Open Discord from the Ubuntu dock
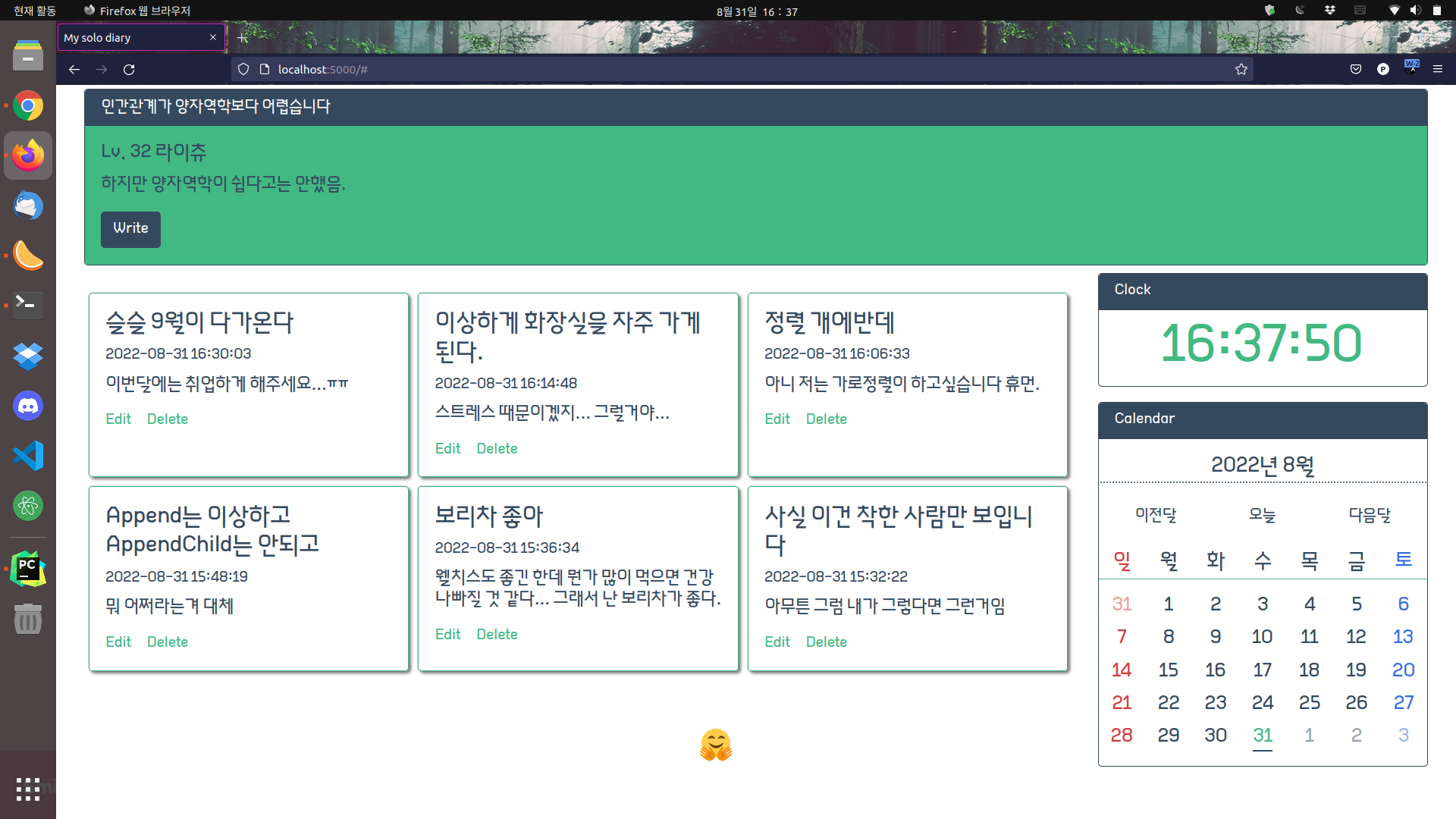The image size is (1456, 819). click(28, 406)
